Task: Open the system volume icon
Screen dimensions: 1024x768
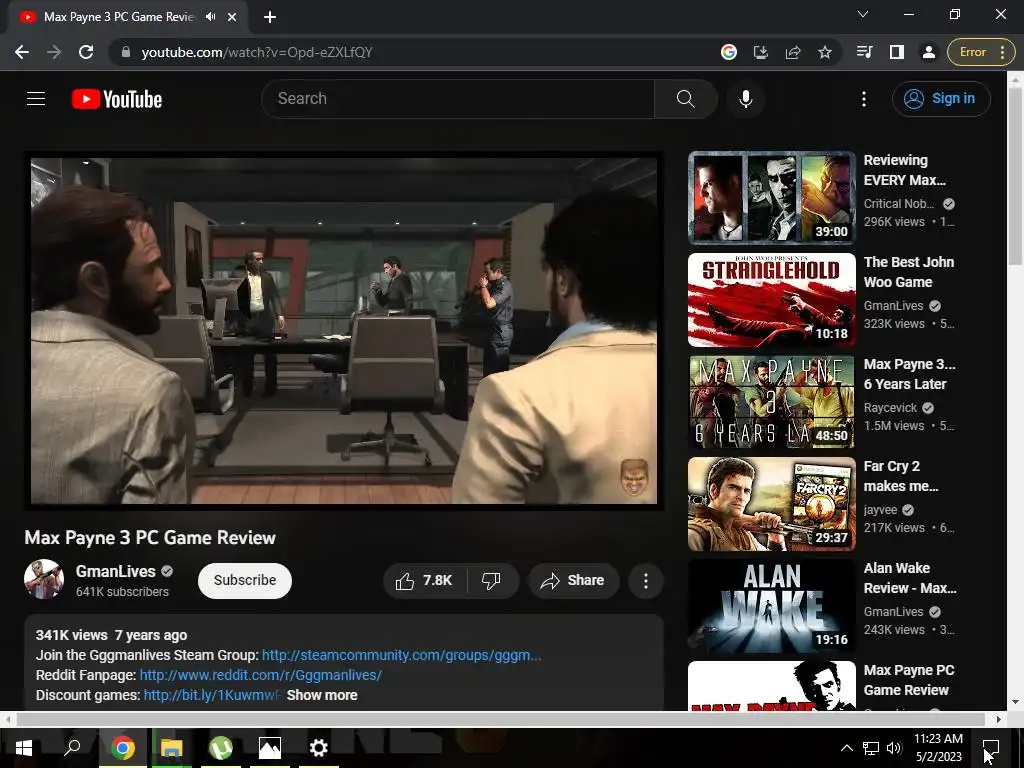Action: point(894,748)
